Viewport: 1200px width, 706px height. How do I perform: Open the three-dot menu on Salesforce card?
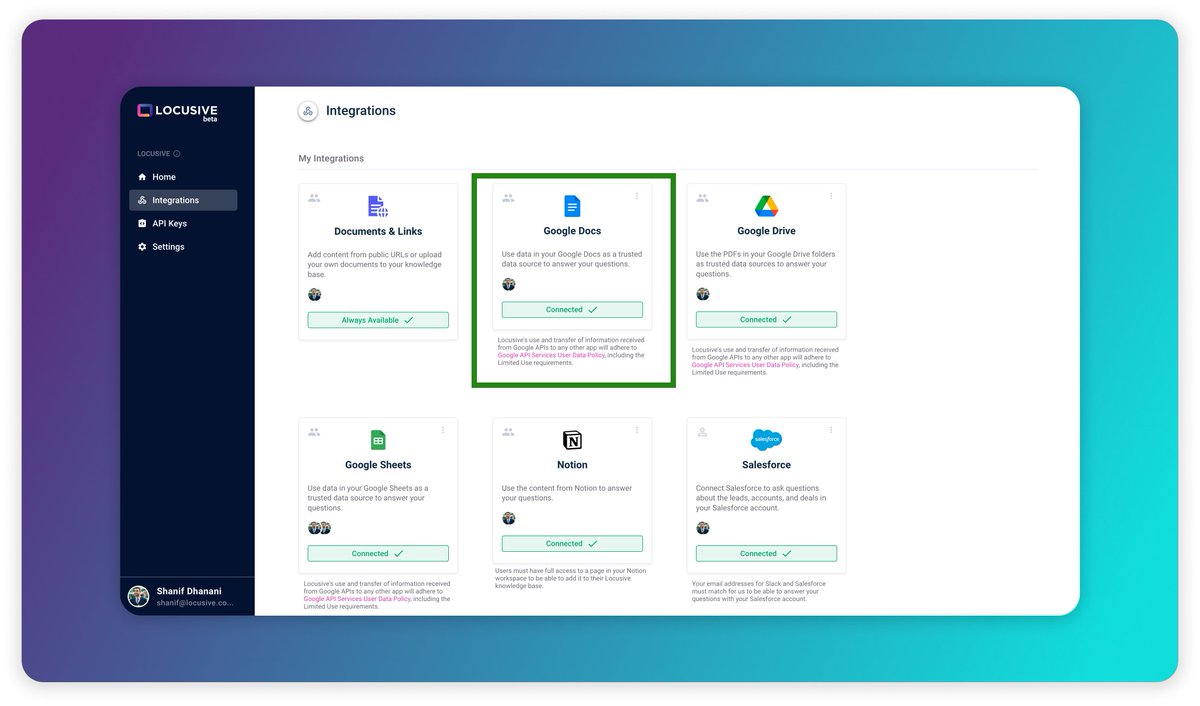coord(831,430)
